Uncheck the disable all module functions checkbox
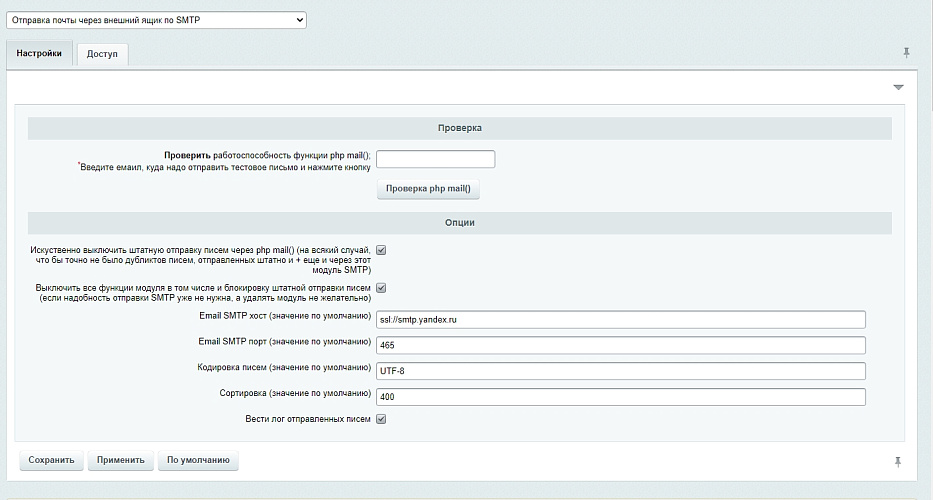Screen dimensions: 933x500 (381, 288)
